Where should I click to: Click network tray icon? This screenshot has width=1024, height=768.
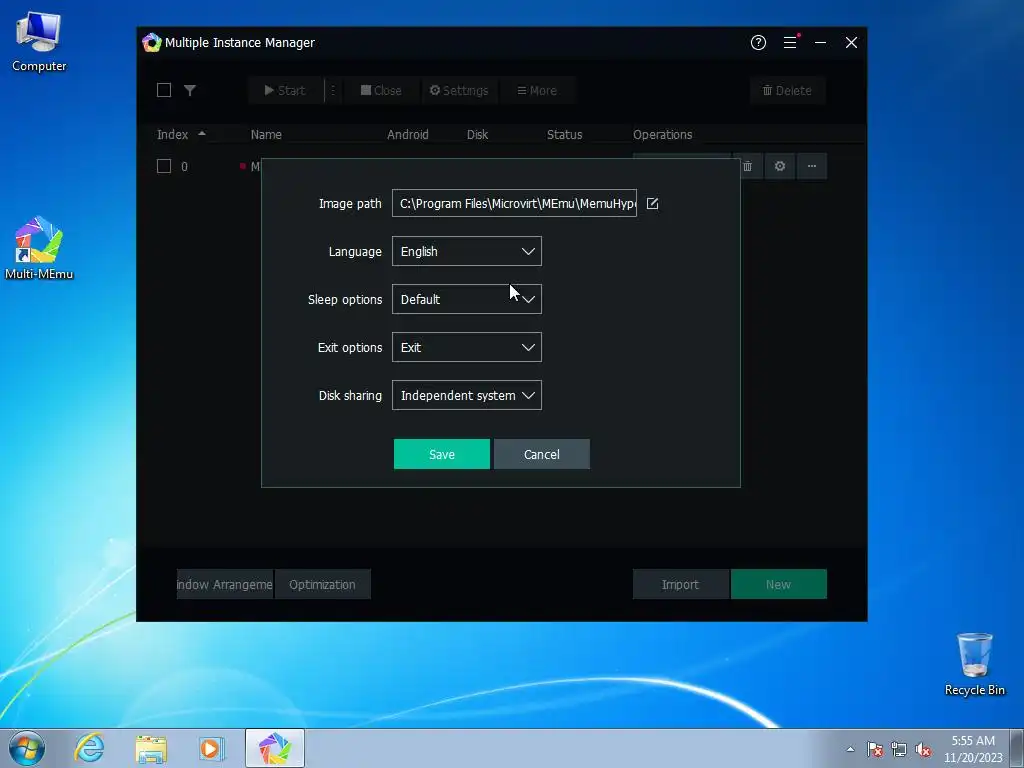point(899,749)
